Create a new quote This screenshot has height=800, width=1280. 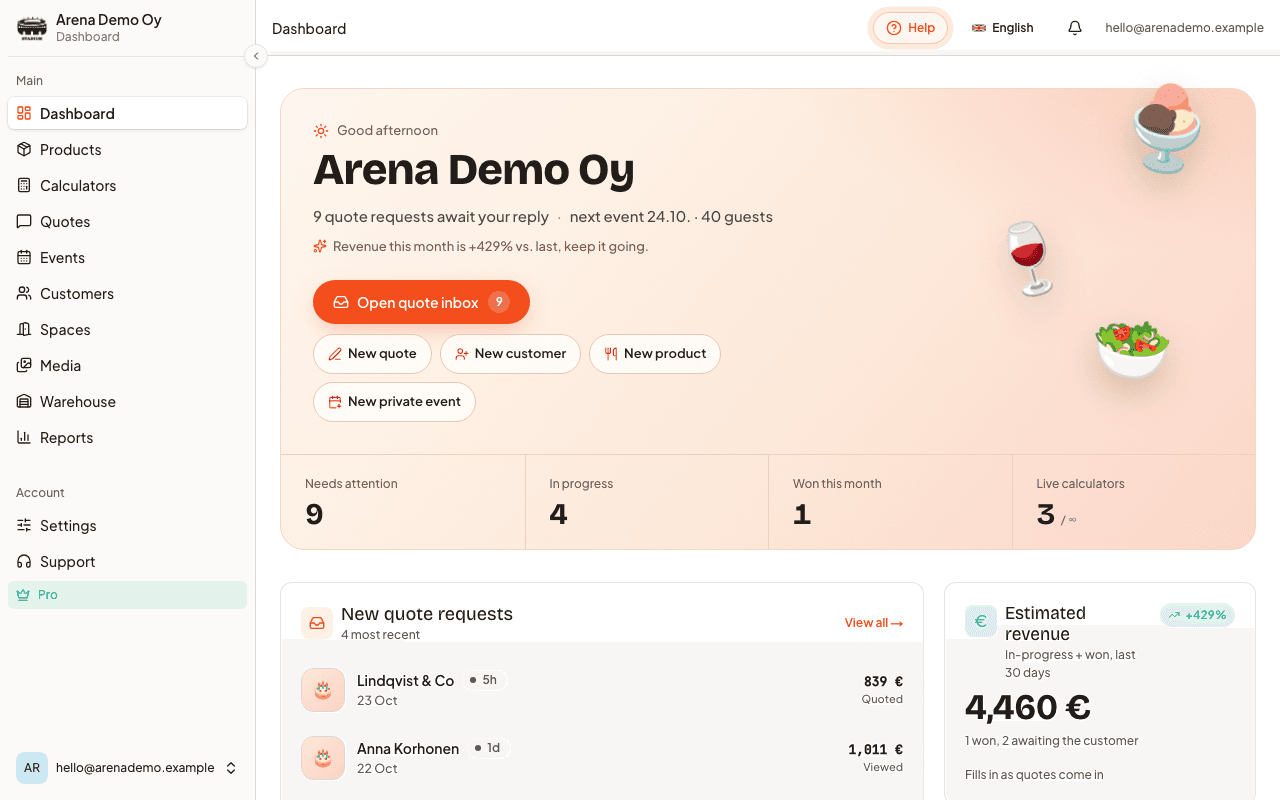372,354
